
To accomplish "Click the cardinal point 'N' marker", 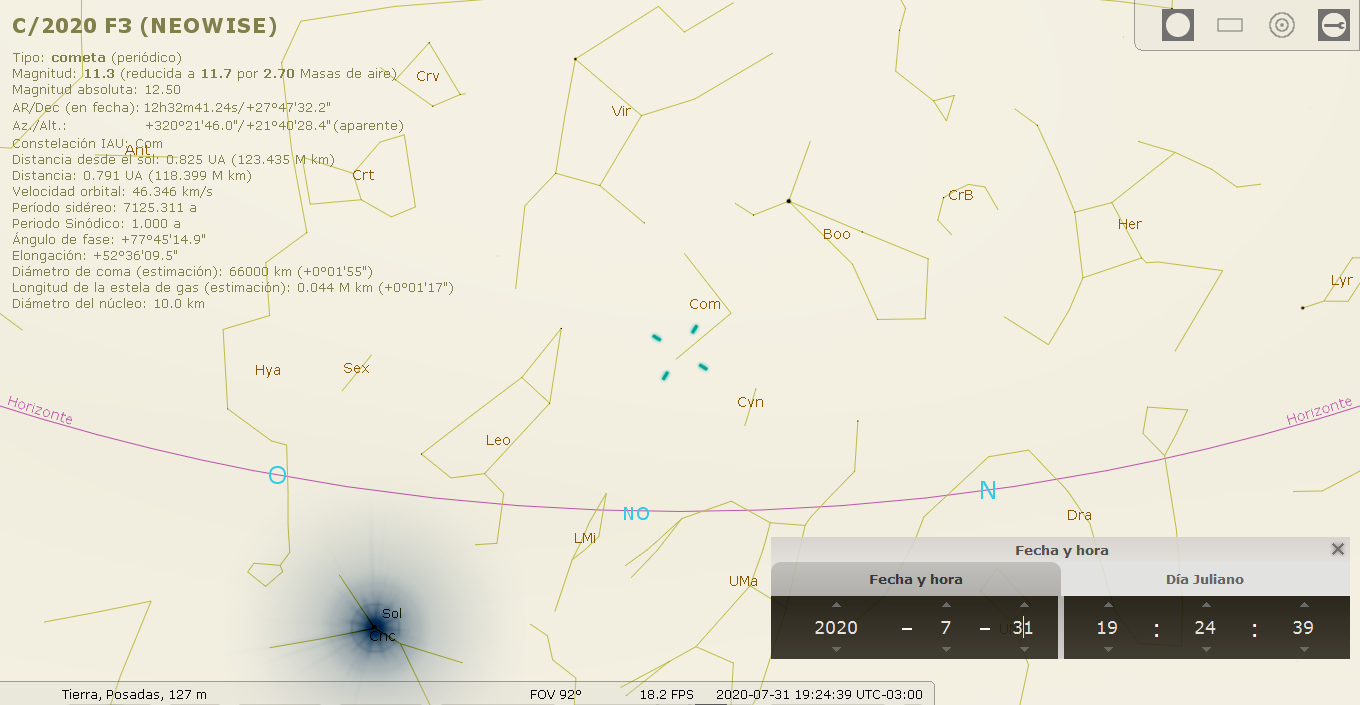I will (988, 490).
